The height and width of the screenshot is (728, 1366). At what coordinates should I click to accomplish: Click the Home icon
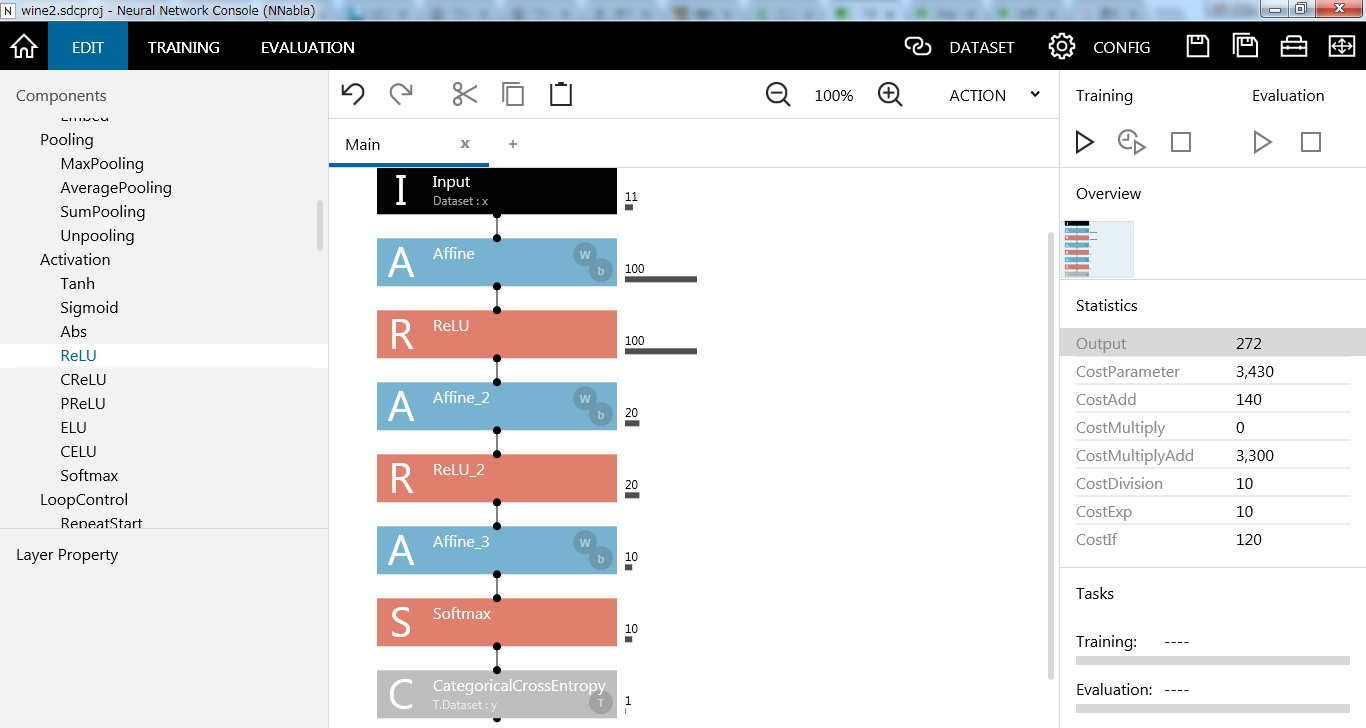pyautogui.click(x=24, y=47)
